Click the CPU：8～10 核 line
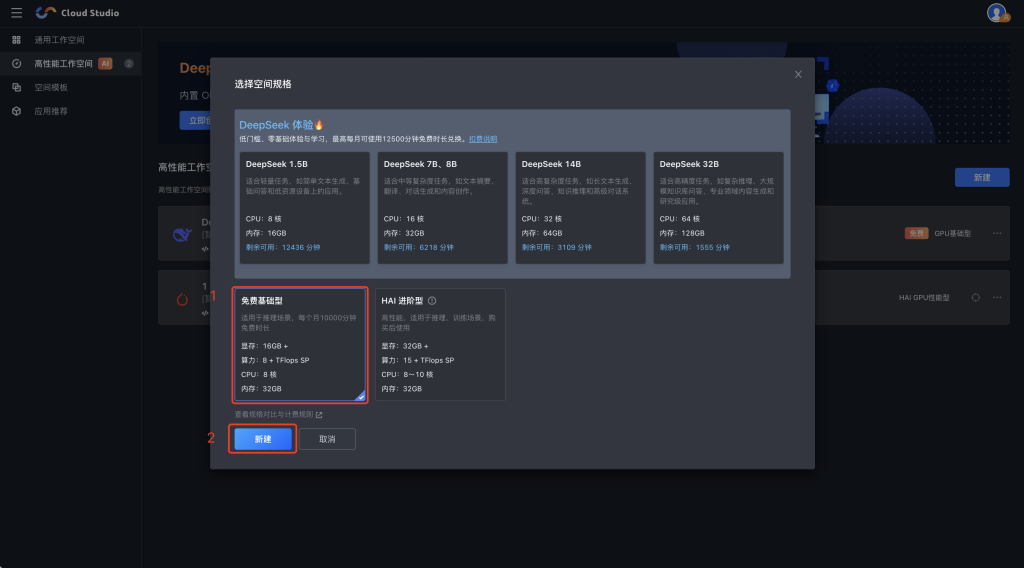The width and height of the screenshot is (1024, 568). coord(407,375)
